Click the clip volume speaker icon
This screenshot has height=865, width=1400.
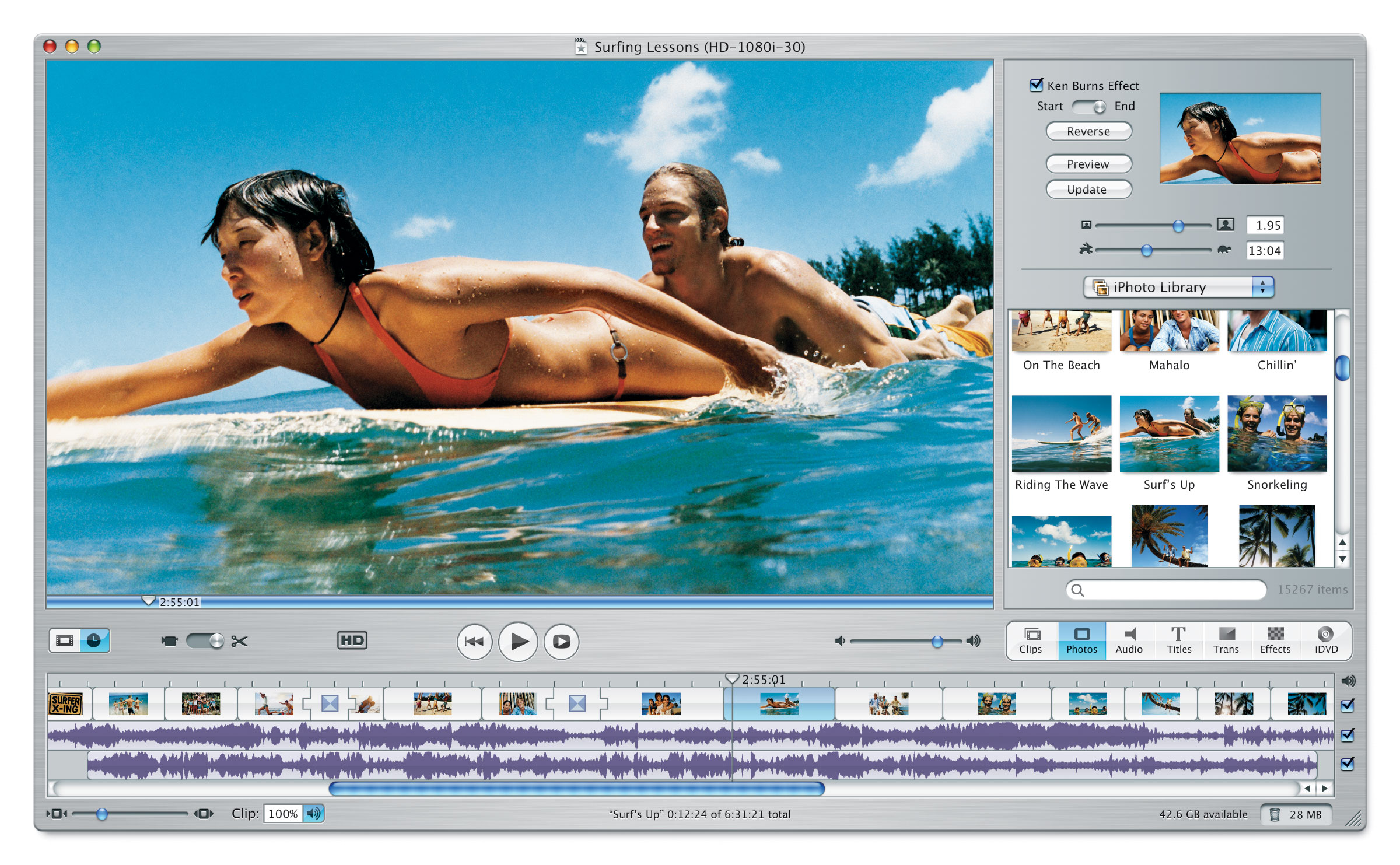314,814
